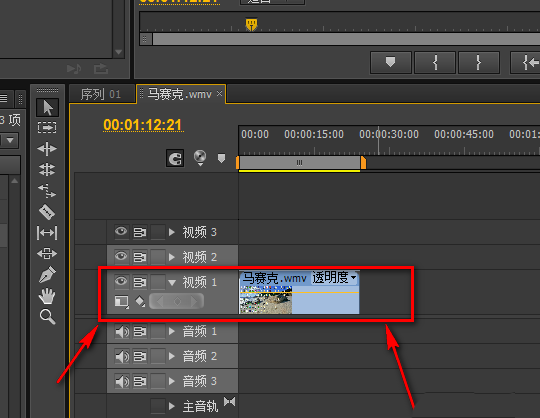
Task: Toggle the Snap magnet button
Action: tap(175, 158)
